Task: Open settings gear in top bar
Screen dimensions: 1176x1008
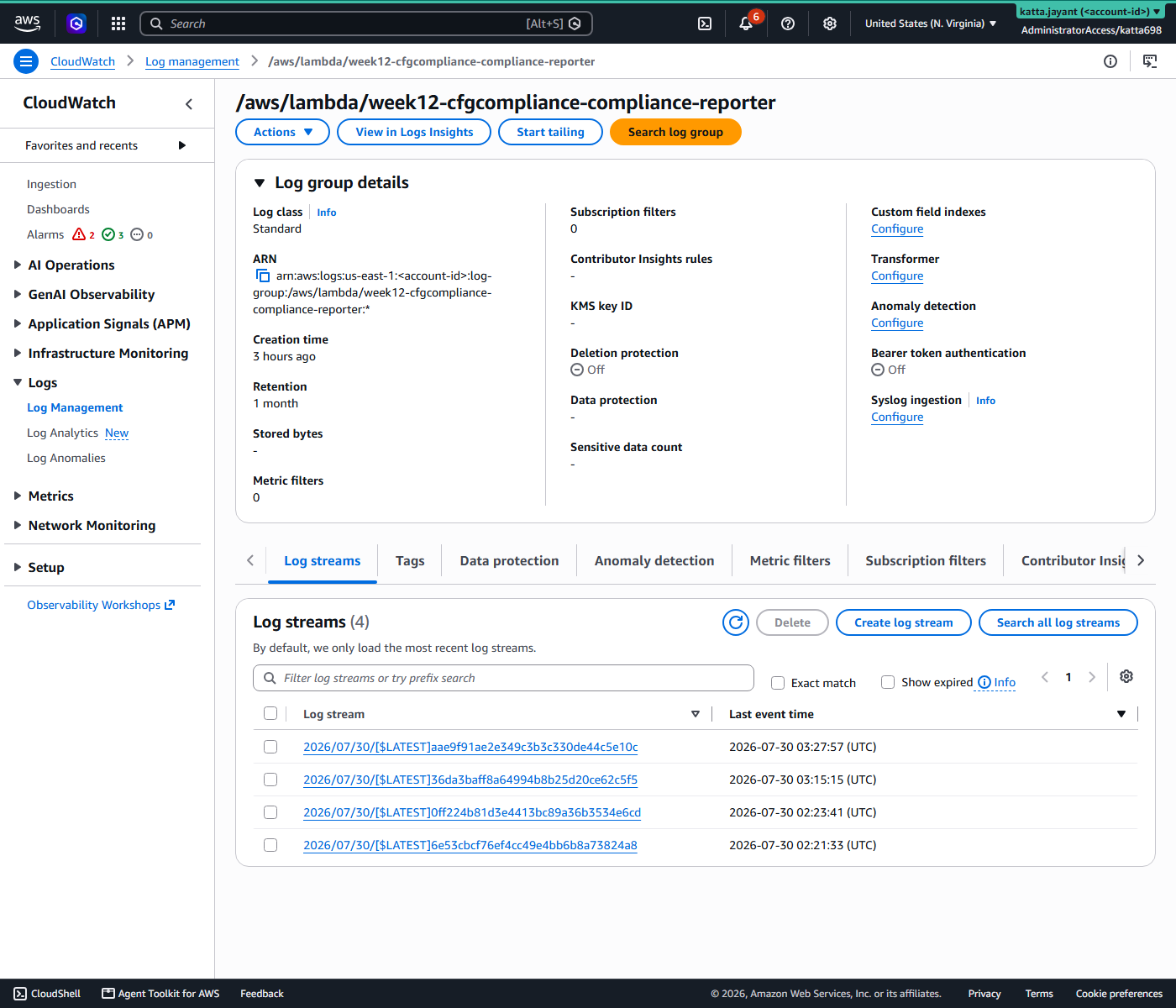Action: click(830, 24)
